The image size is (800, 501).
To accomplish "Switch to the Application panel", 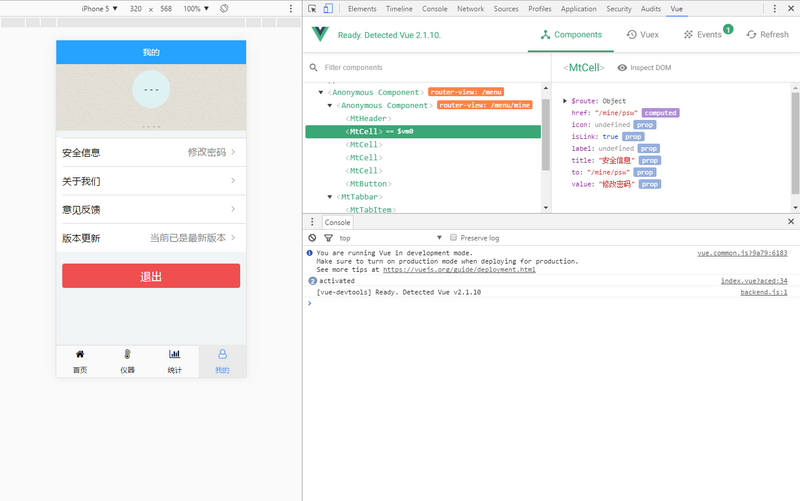I will [579, 9].
